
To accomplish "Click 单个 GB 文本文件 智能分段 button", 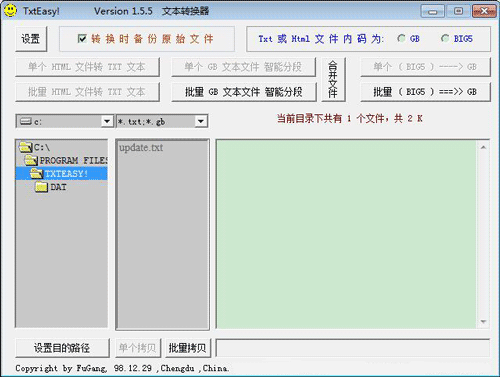I will [x=244, y=67].
